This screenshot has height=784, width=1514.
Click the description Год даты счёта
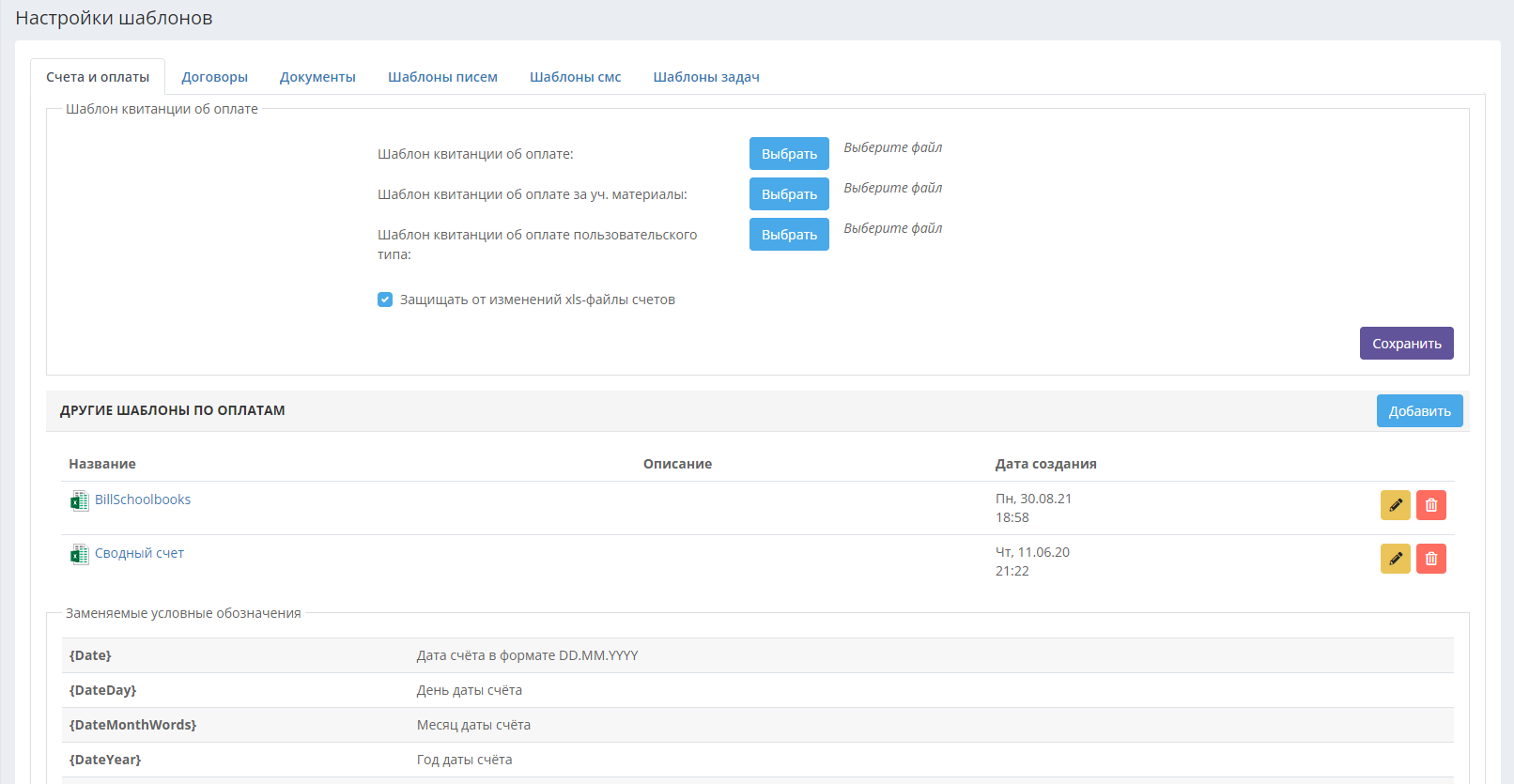coord(464,760)
